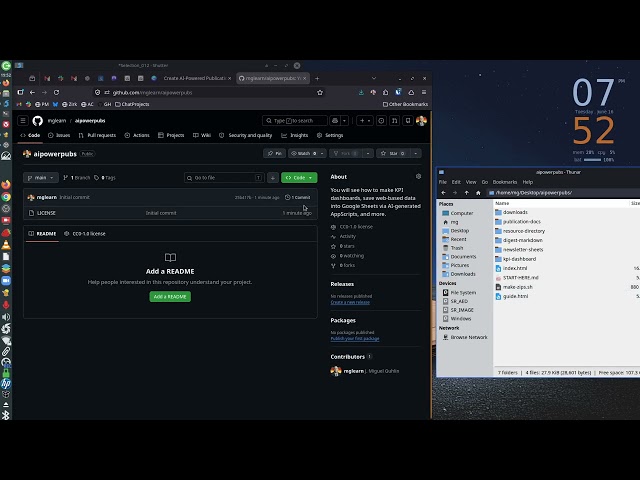Open the Insights tab
640x480 pixels.
pyautogui.click(x=295, y=135)
